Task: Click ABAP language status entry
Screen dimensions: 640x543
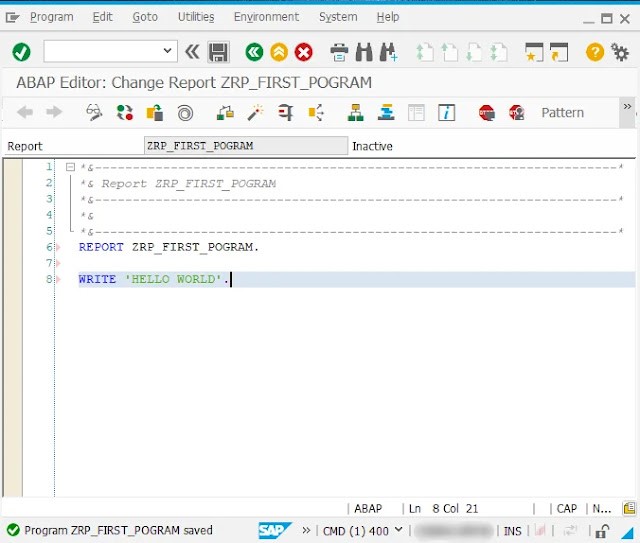Action: [x=368, y=509]
